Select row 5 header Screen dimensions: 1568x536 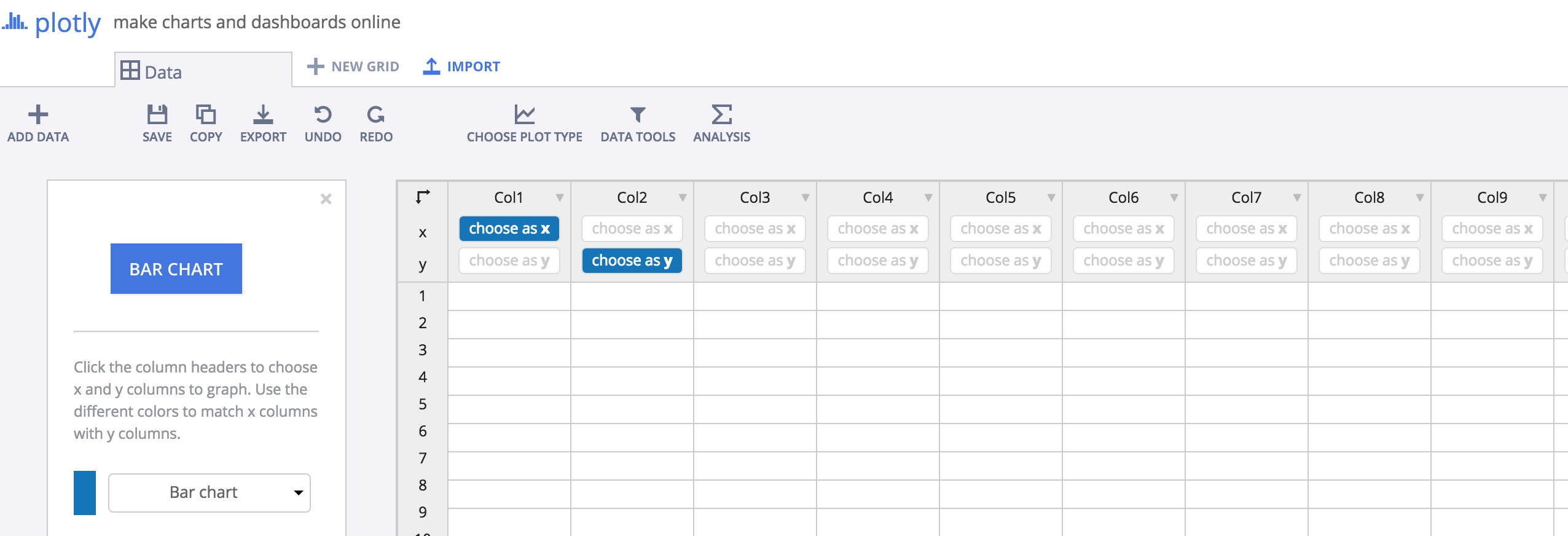423,404
